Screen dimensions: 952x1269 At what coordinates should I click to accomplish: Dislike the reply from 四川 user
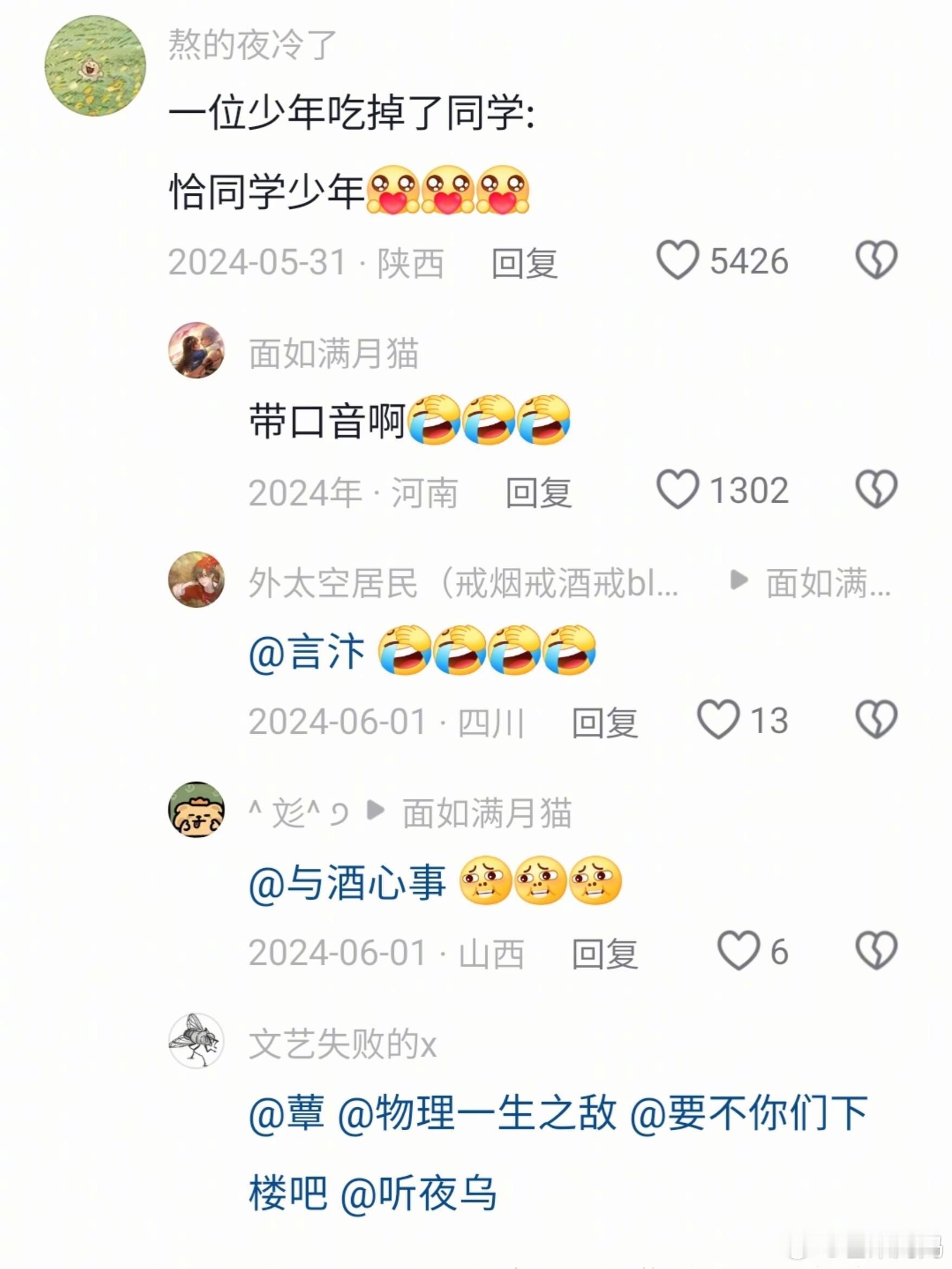(x=876, y=719)
